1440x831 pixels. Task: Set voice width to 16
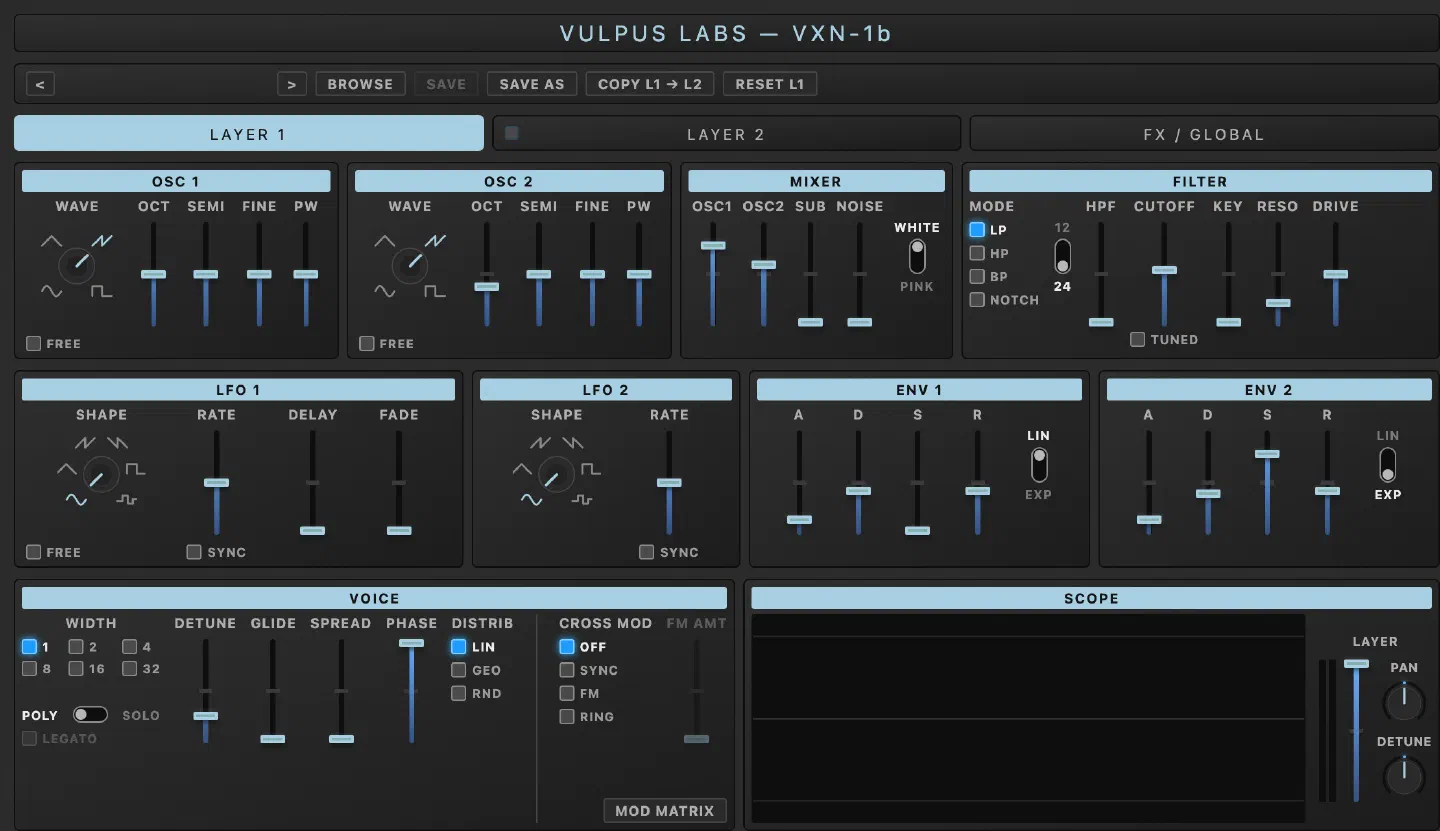(76, 669)
